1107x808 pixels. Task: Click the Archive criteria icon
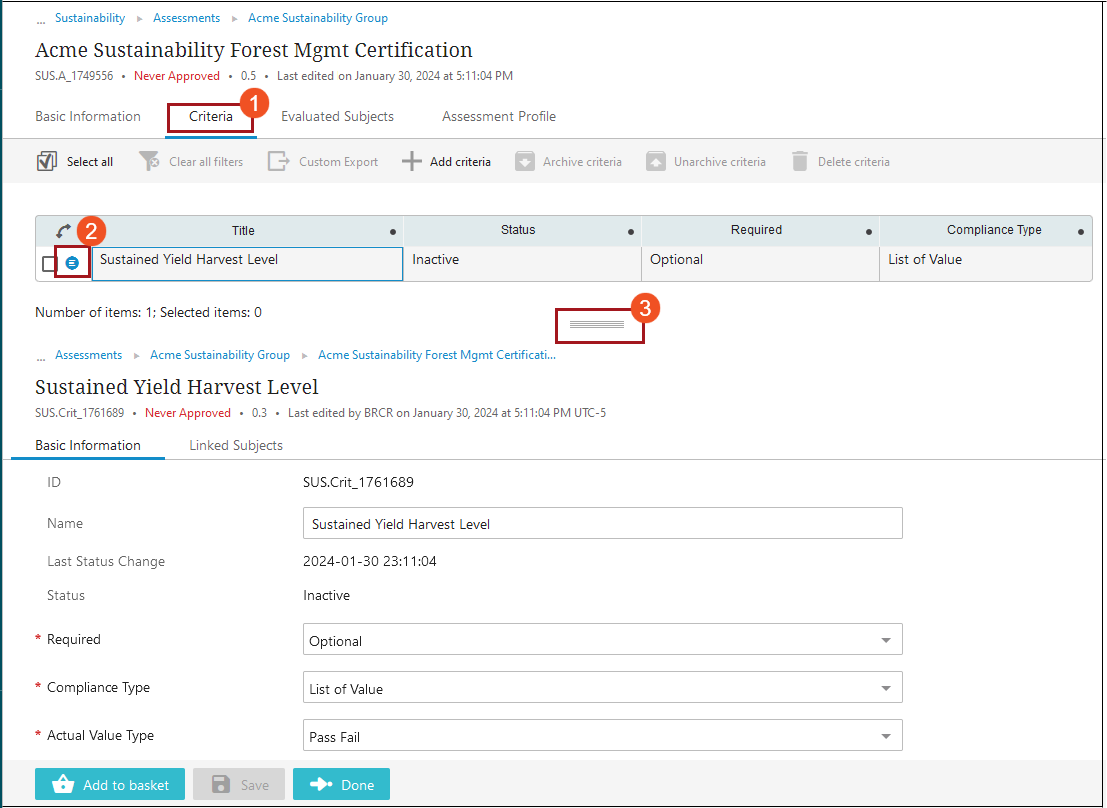click(x=525, y=161)
